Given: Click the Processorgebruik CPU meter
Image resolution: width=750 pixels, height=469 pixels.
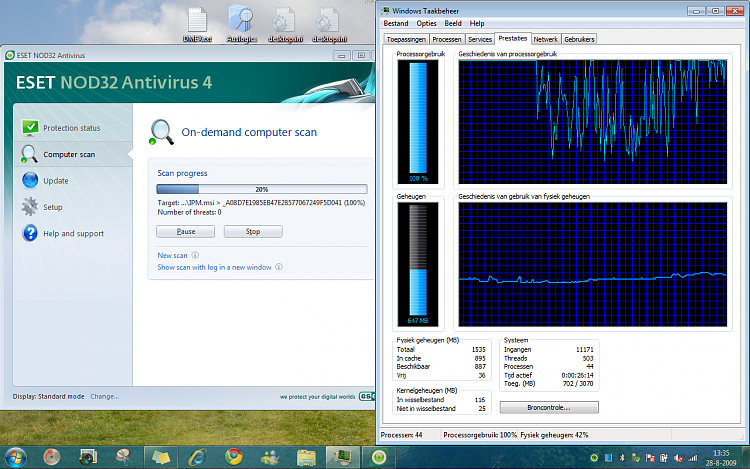Looking at the screenshot, I should point(418,122).
